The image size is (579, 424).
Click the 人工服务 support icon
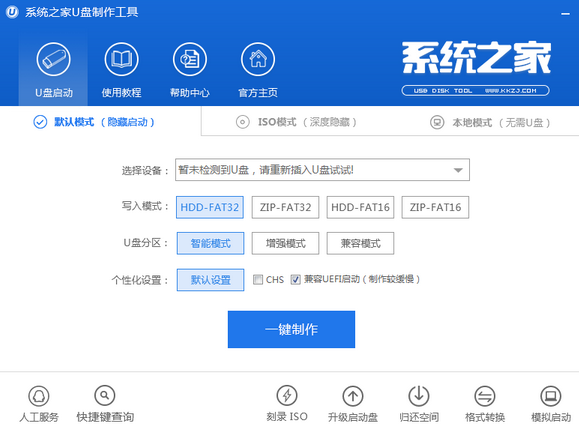tap(39, 396)
